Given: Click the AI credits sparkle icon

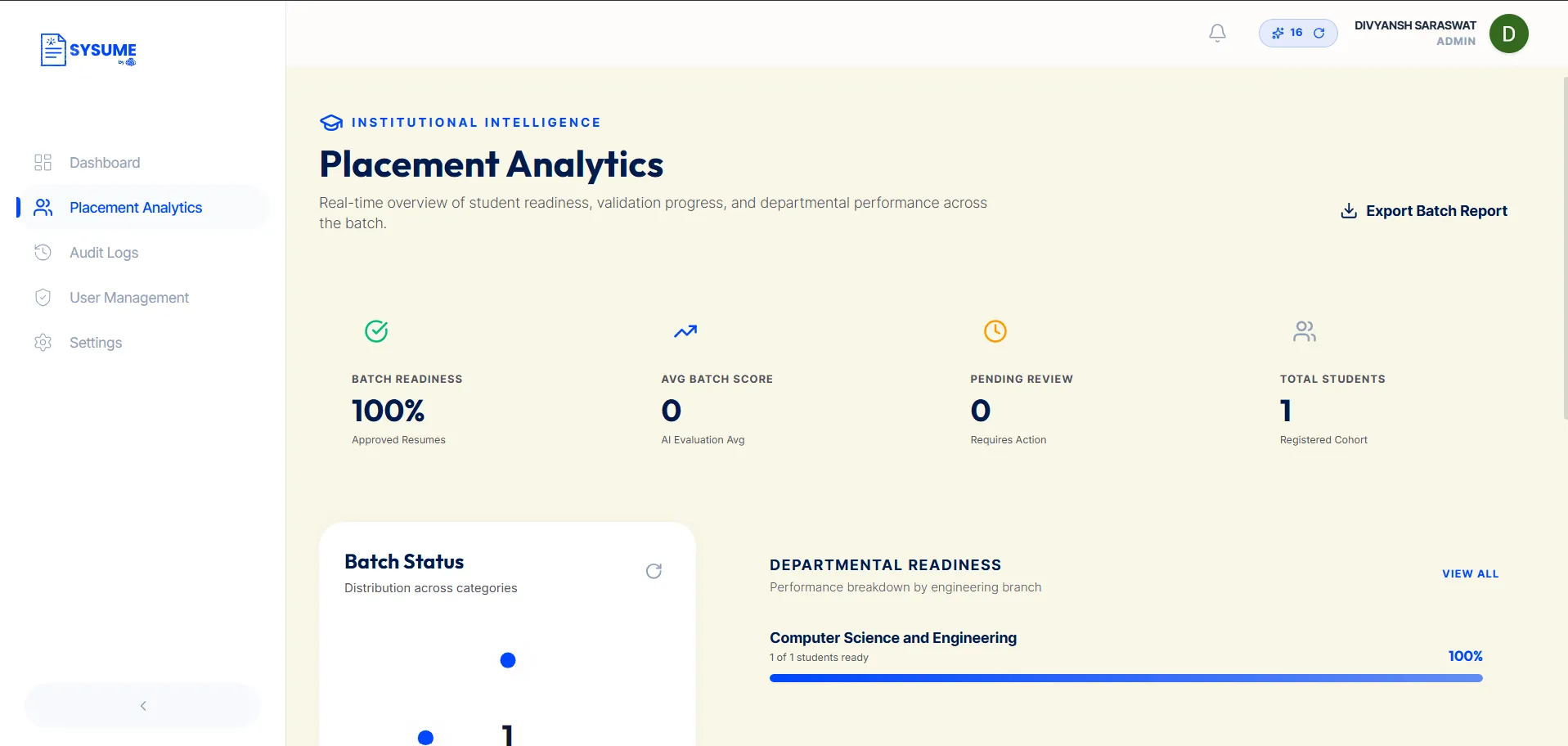Looking at the screenshot, I should pos(1278,33).
